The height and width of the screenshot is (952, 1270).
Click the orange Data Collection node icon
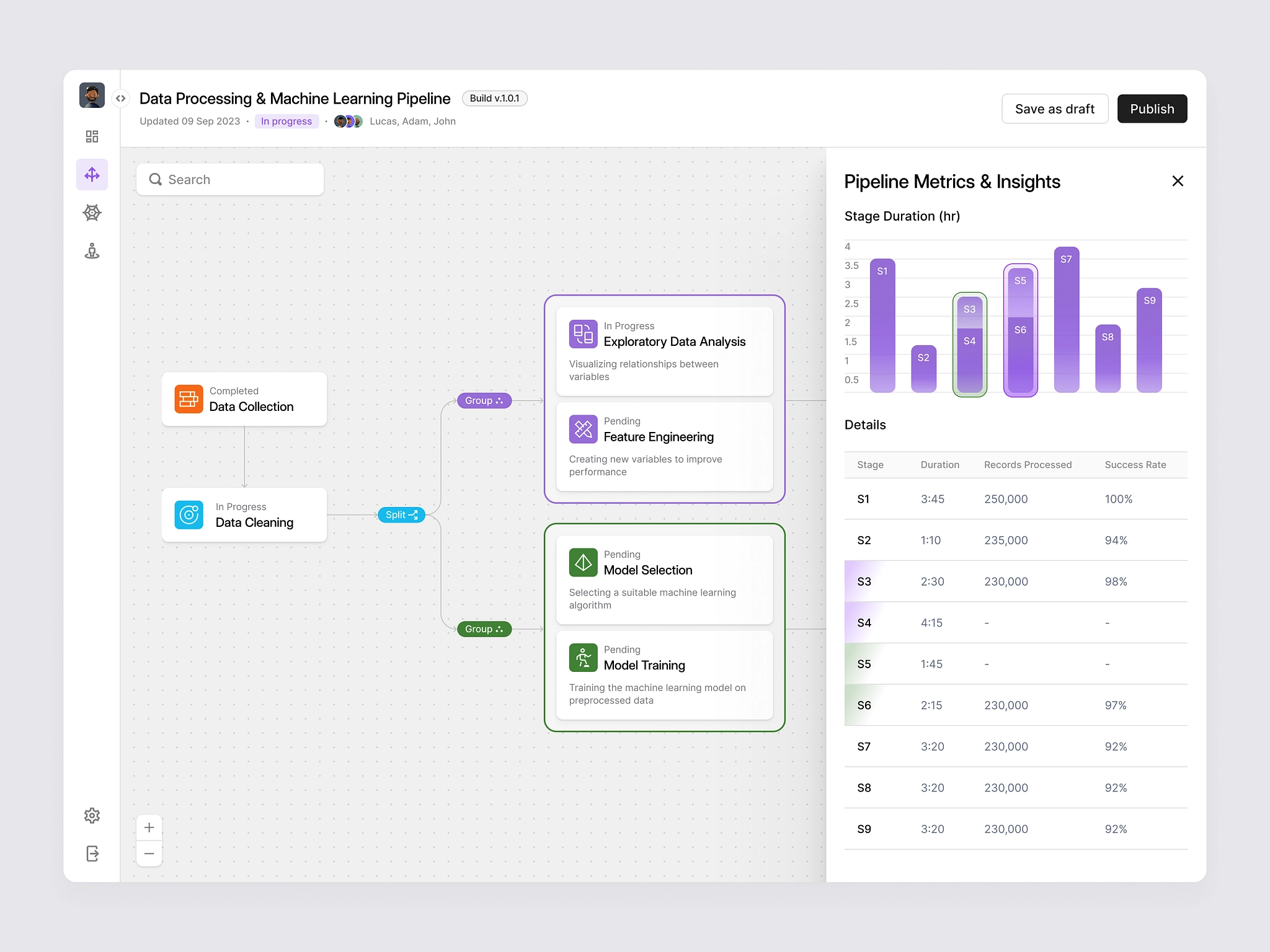(x=189, y=399)
